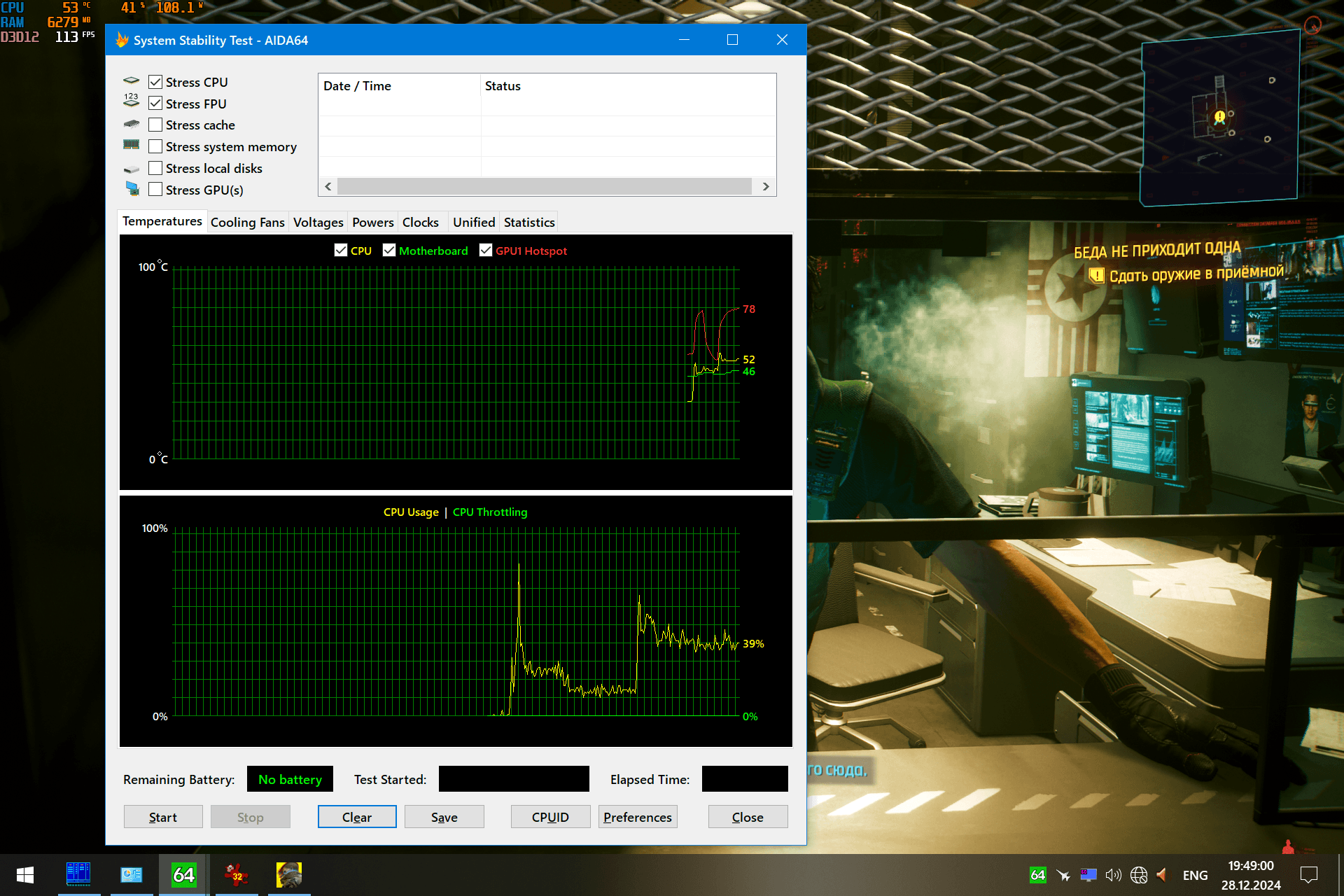The width and height of the screenshot is (1344, 896).
Task: Maximize the AIDA64 window
Action: coord(732,40)
